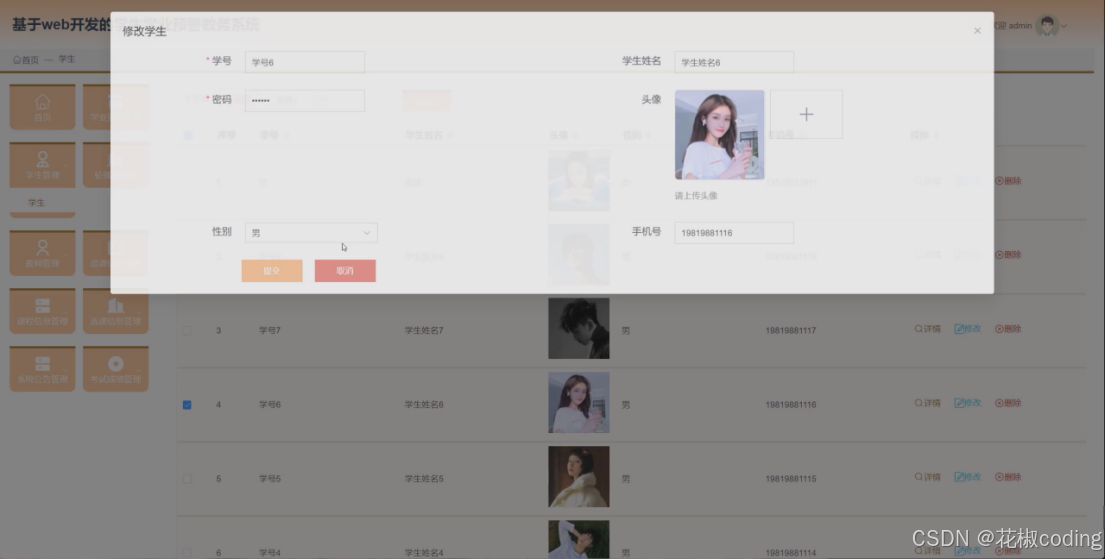Toggle the select-all checkbox in table header
The width and height of the screenshot is (1106, 559).
pyautogui.click(x=188, y=135)
